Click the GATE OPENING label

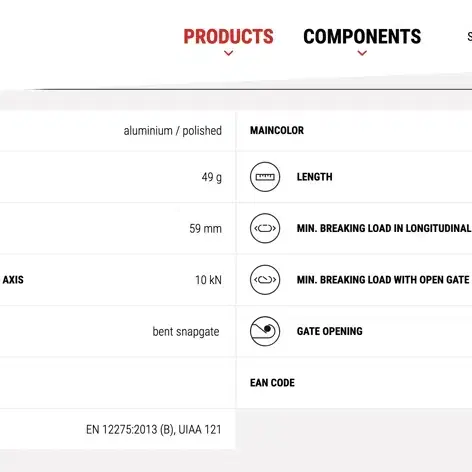click(330, 331)
